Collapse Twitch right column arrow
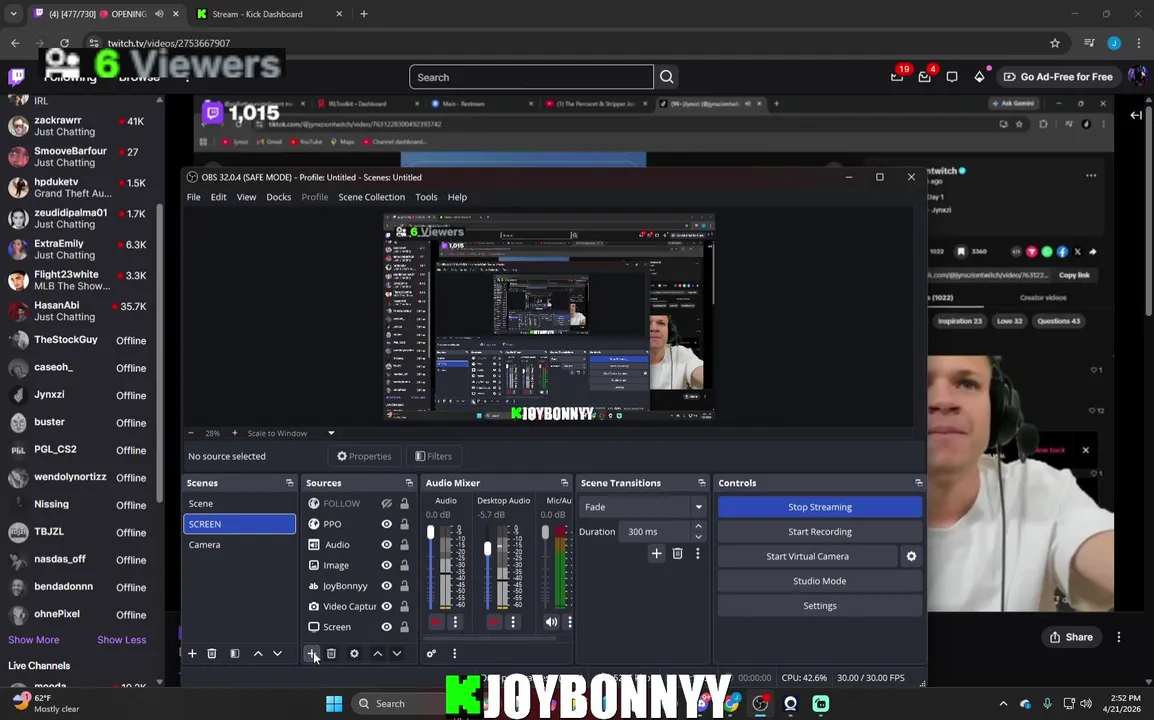 [1136, 115]
